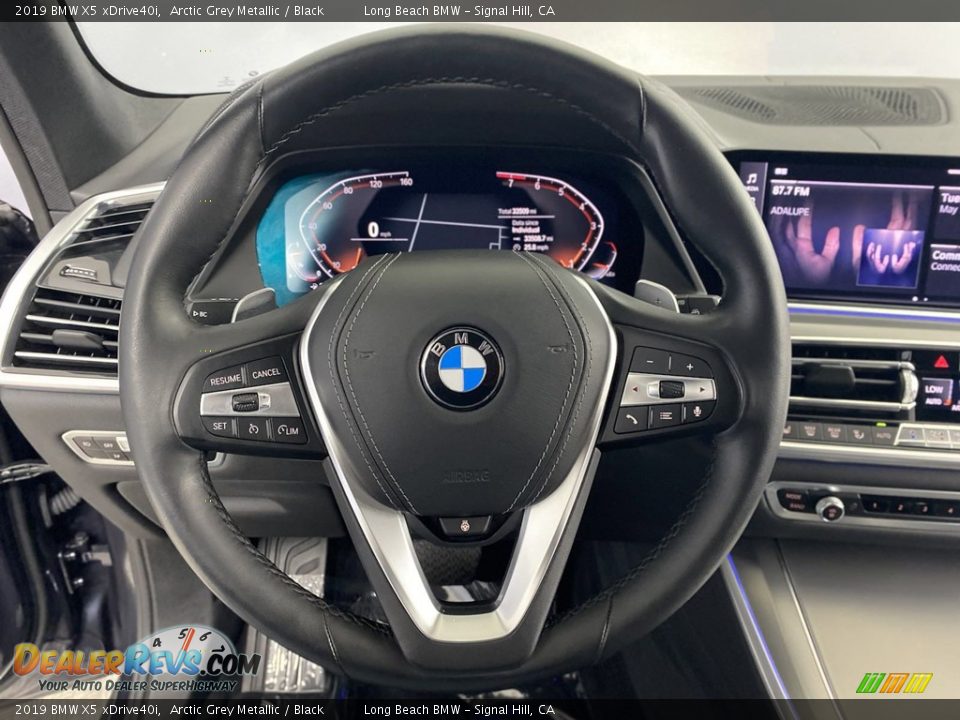Viewport: 960px width, 720px height.
Task: Select the LOW AUTO climate display
Action: (937, 394)
